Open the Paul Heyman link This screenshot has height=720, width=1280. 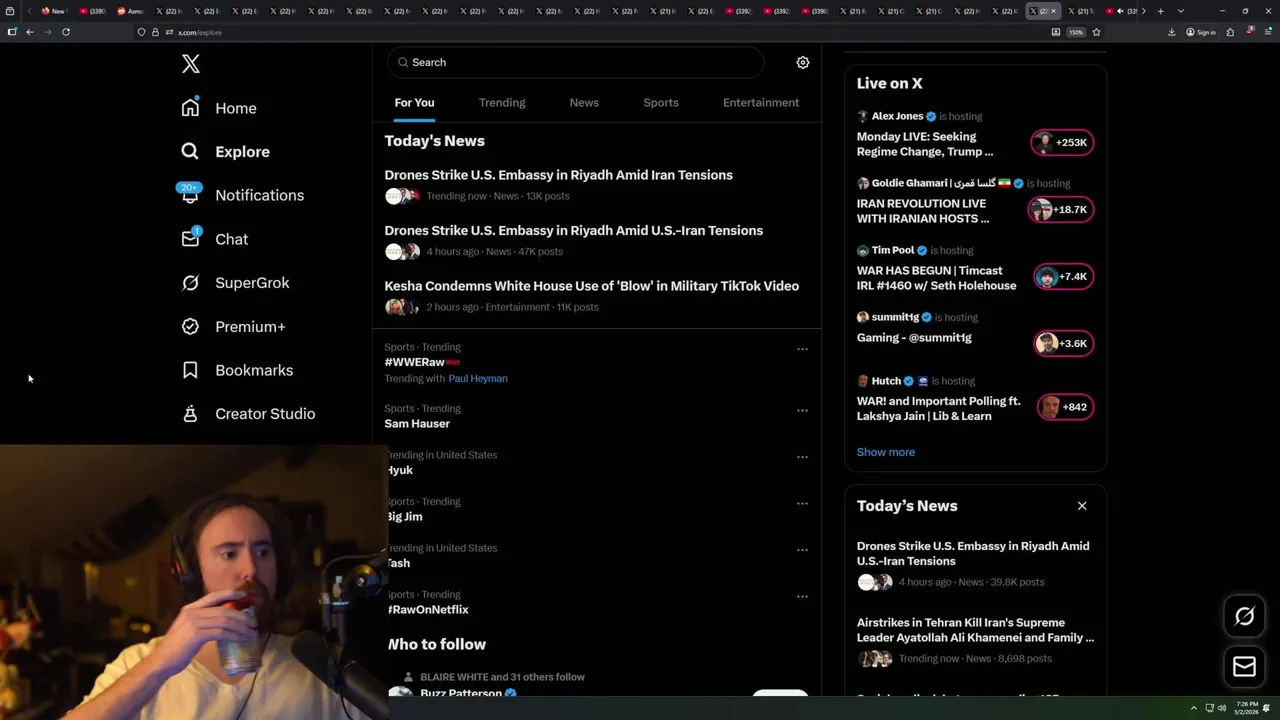(478, 378)
